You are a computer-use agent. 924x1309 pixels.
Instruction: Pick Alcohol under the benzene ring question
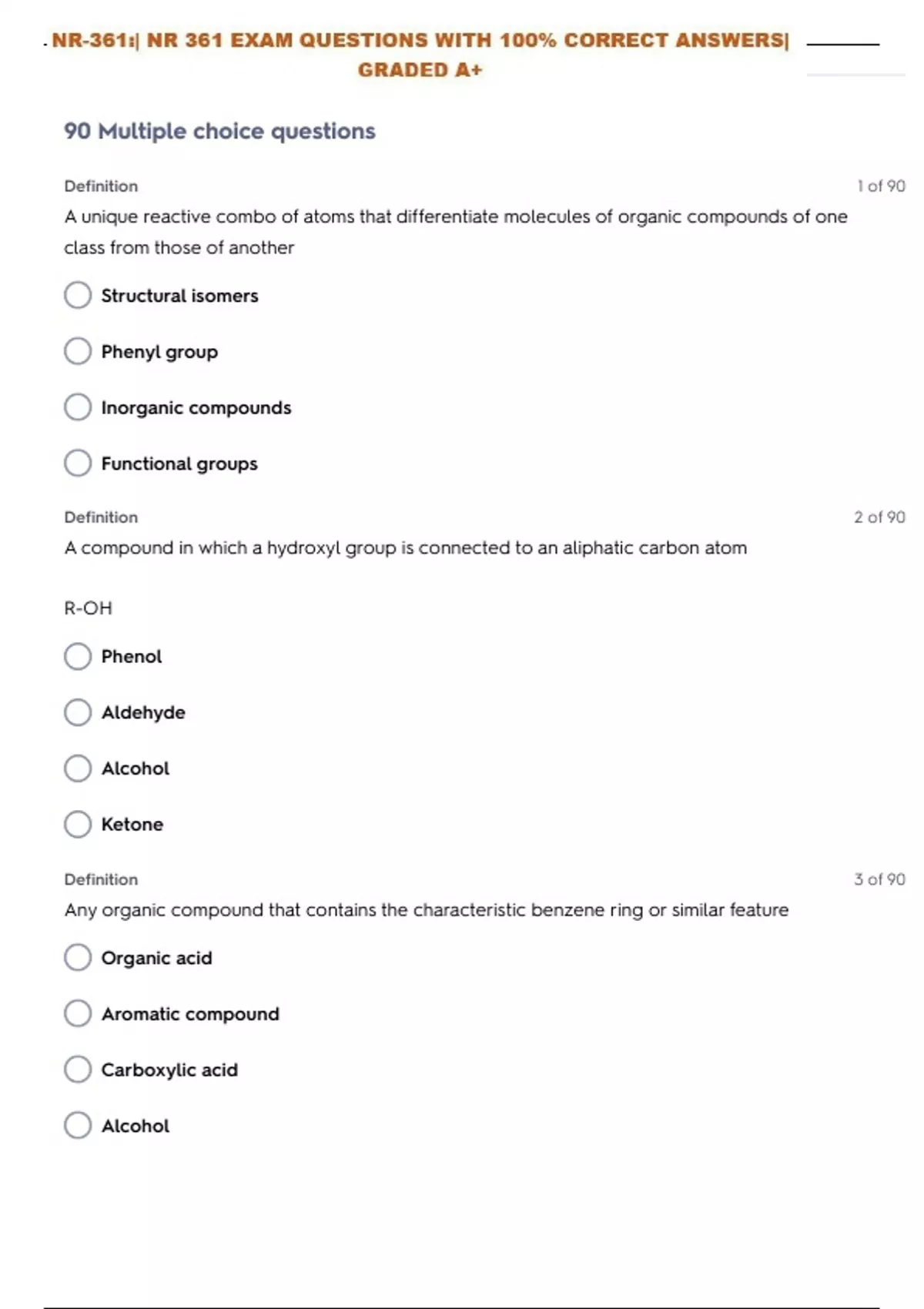78,1125
